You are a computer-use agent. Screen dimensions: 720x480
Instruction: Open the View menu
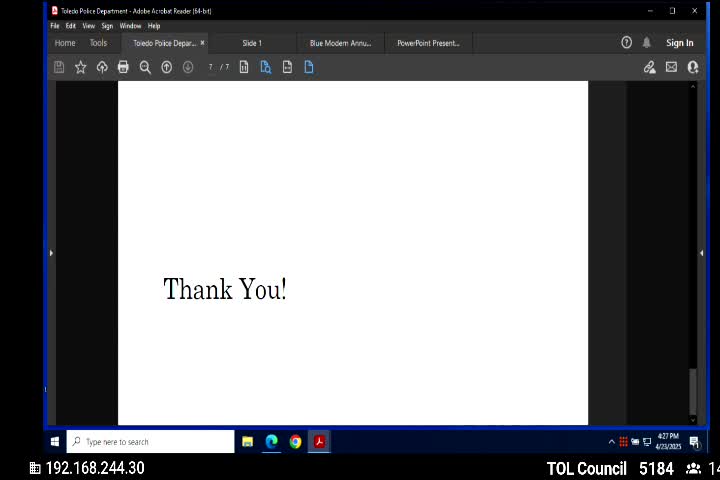[x=88, y=26]
